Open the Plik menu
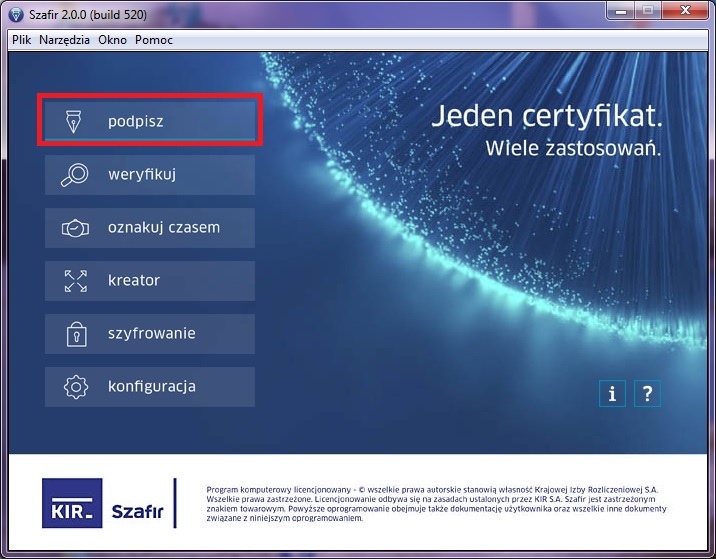Screen dimensions: 716x559 [x=21, y=40]
